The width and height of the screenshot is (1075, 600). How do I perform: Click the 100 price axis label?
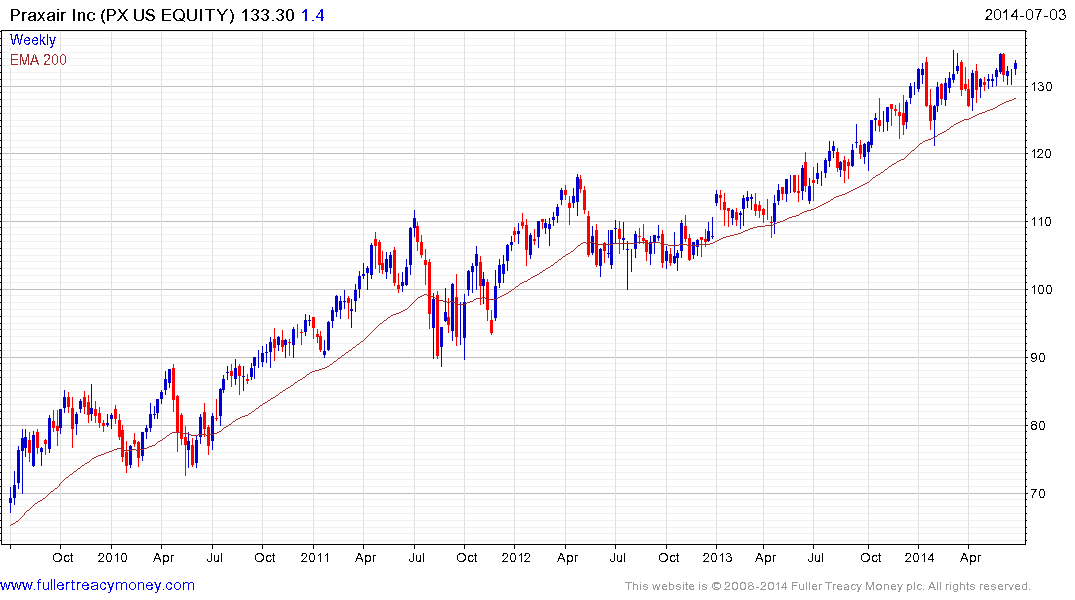[x=1042, y=289]
